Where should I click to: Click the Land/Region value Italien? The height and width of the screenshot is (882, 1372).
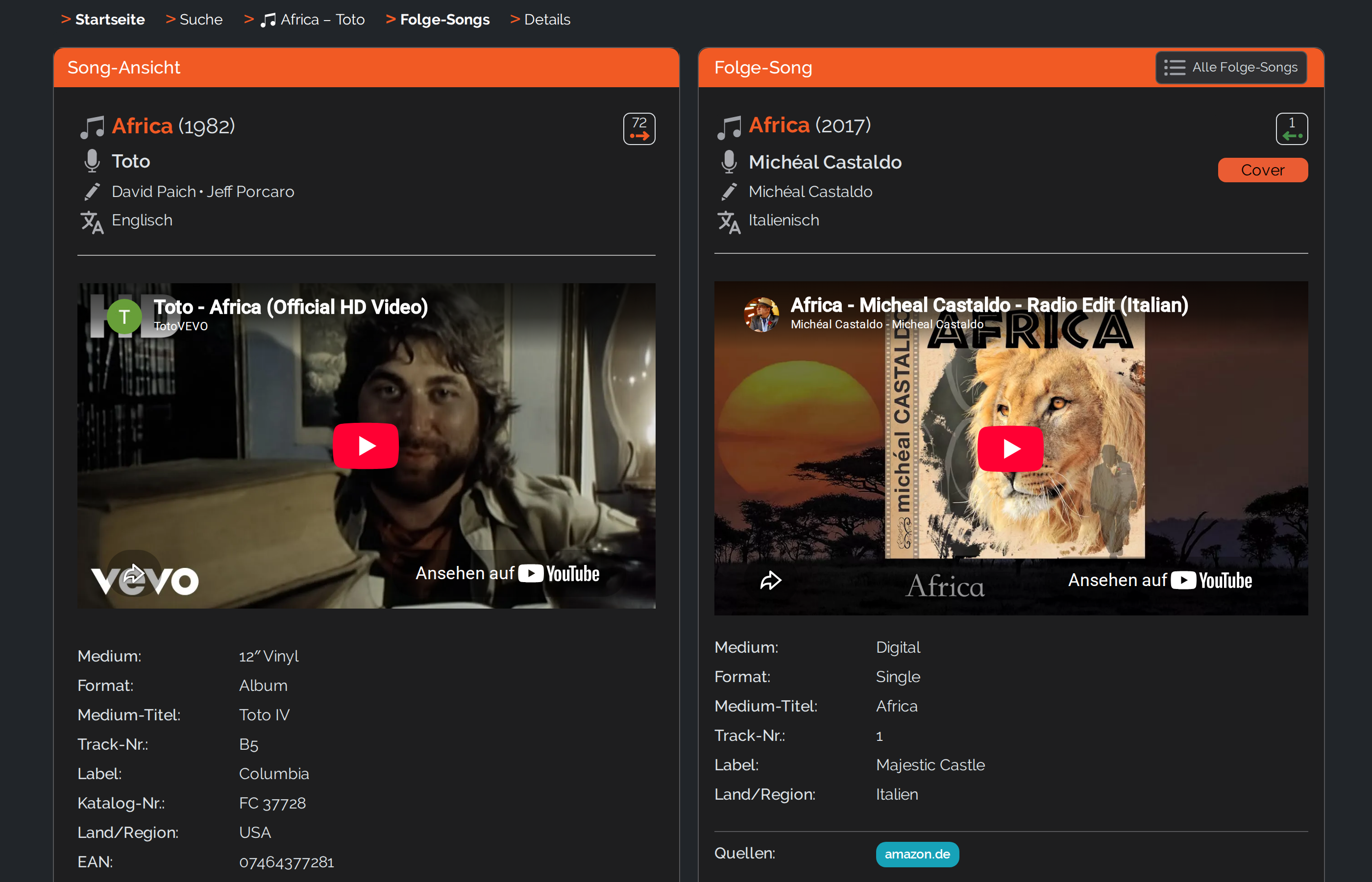[897, 794]
